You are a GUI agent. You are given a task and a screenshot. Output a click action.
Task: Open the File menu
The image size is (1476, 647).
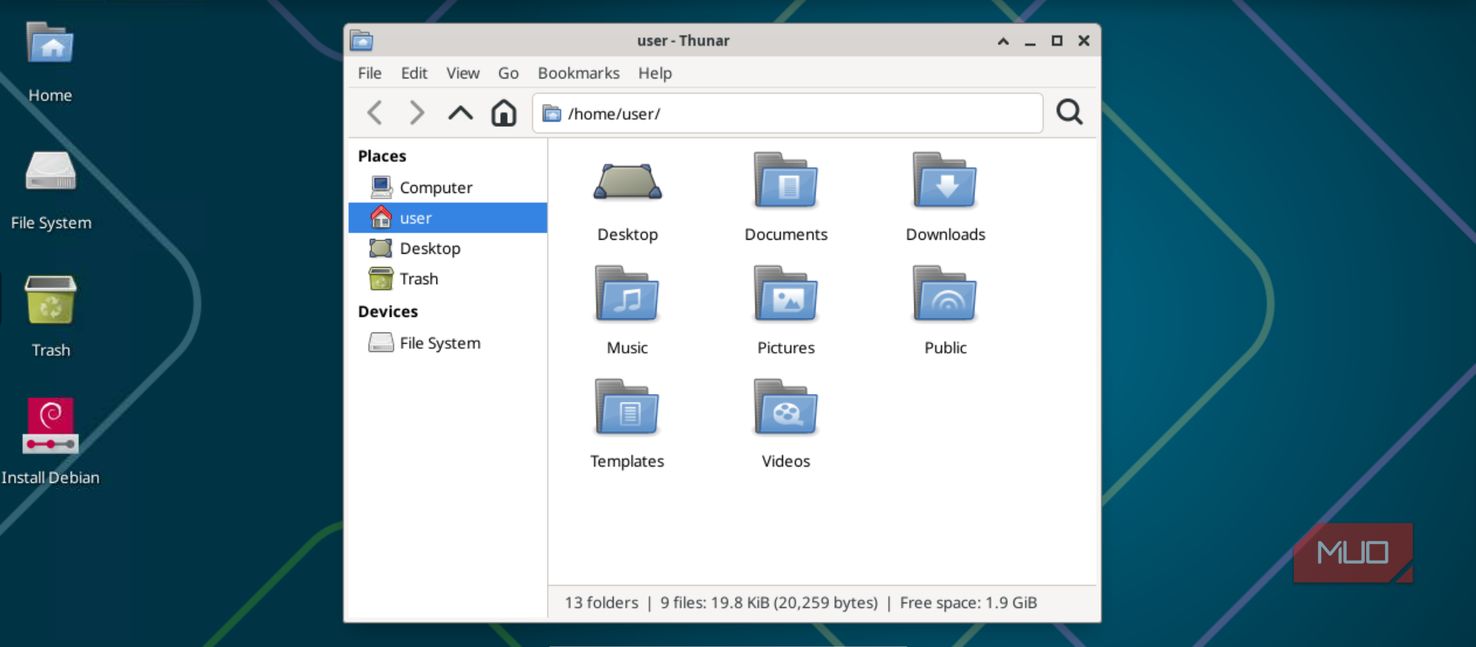(370, 73)
